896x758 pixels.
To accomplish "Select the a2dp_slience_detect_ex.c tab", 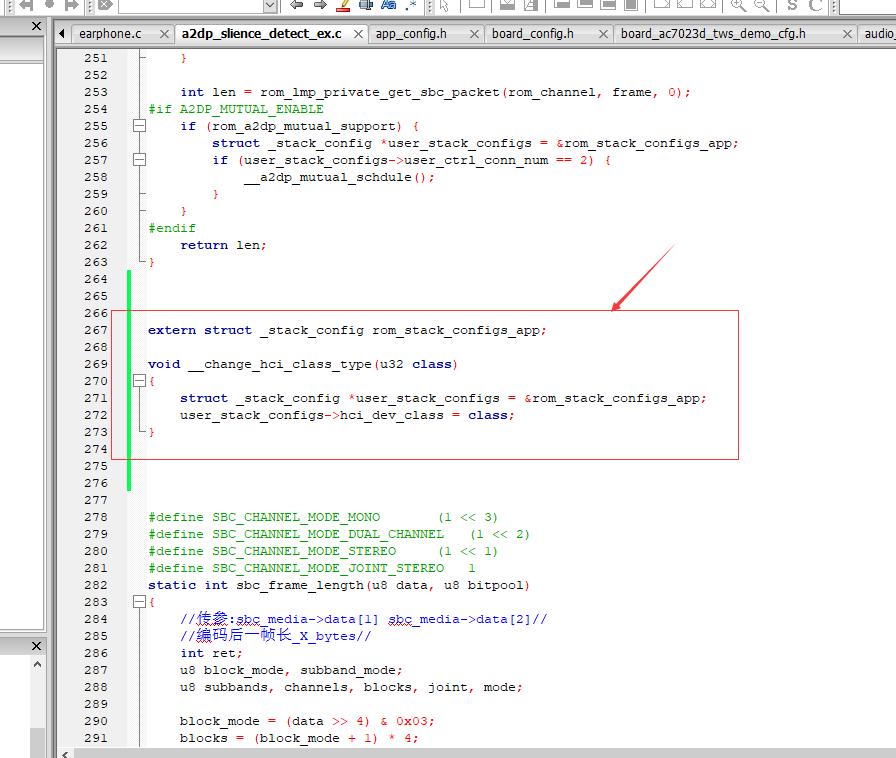I will [x=261, y=34].
